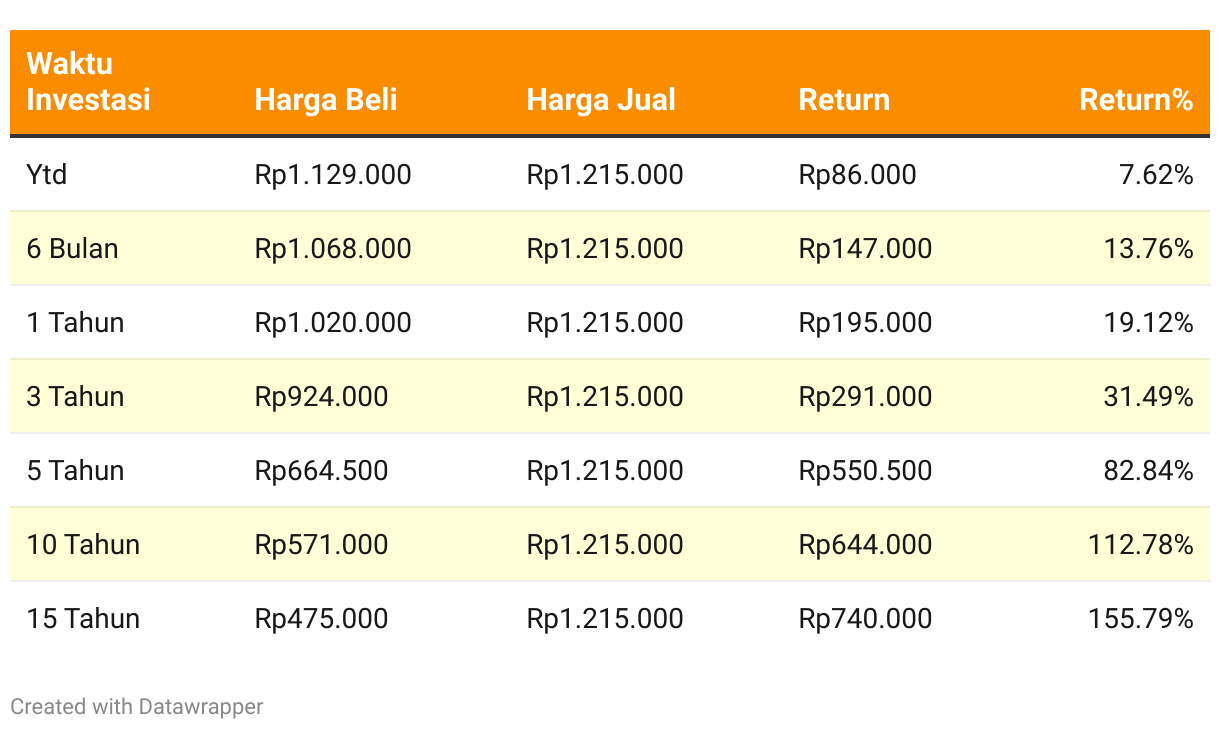Click the 7.62% return percentage cell
Viewport: 1220px width, 730px height.
pyautogui.click(x=1156, y=175)
